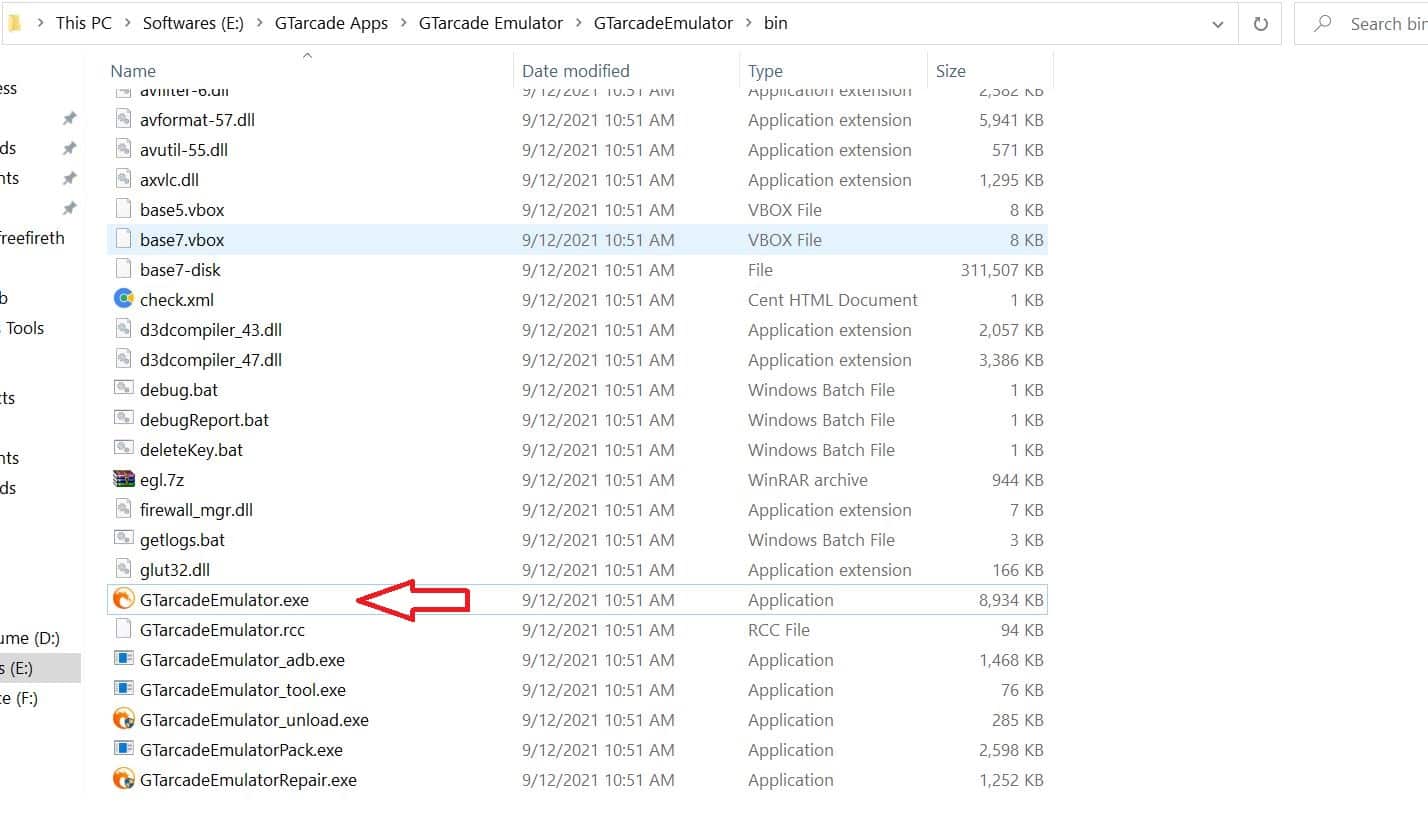Select GTarcadeEmulator_adb.exe file name
The image size is (1428, 820).
(242, 660)
